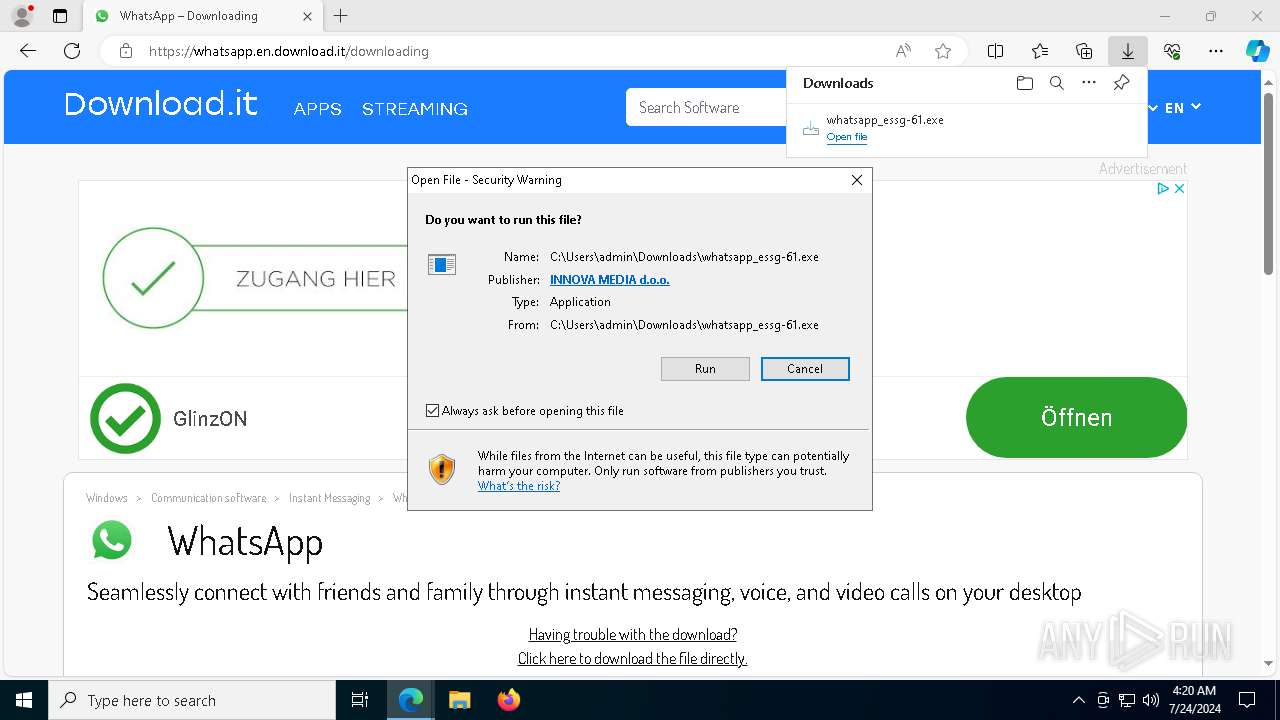Viewport: 1280px width, 720px height.
Task: Open the volume control in the tray
Action: (1150, 700)
